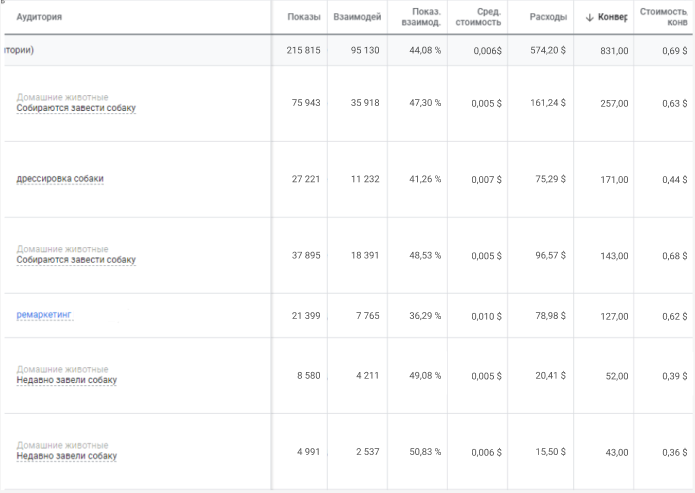
Task: Open Собираются завести собаку in the 75 943 row
Action: pos(76,108)
